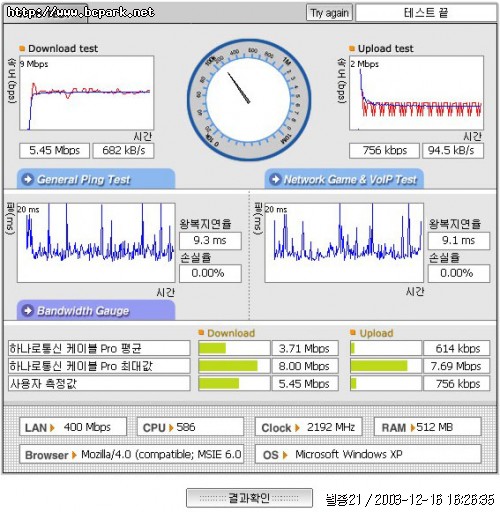Click the speedometer gauge dial
The height and width of the screenshot is (512, 500).
(x=249, y=100)
